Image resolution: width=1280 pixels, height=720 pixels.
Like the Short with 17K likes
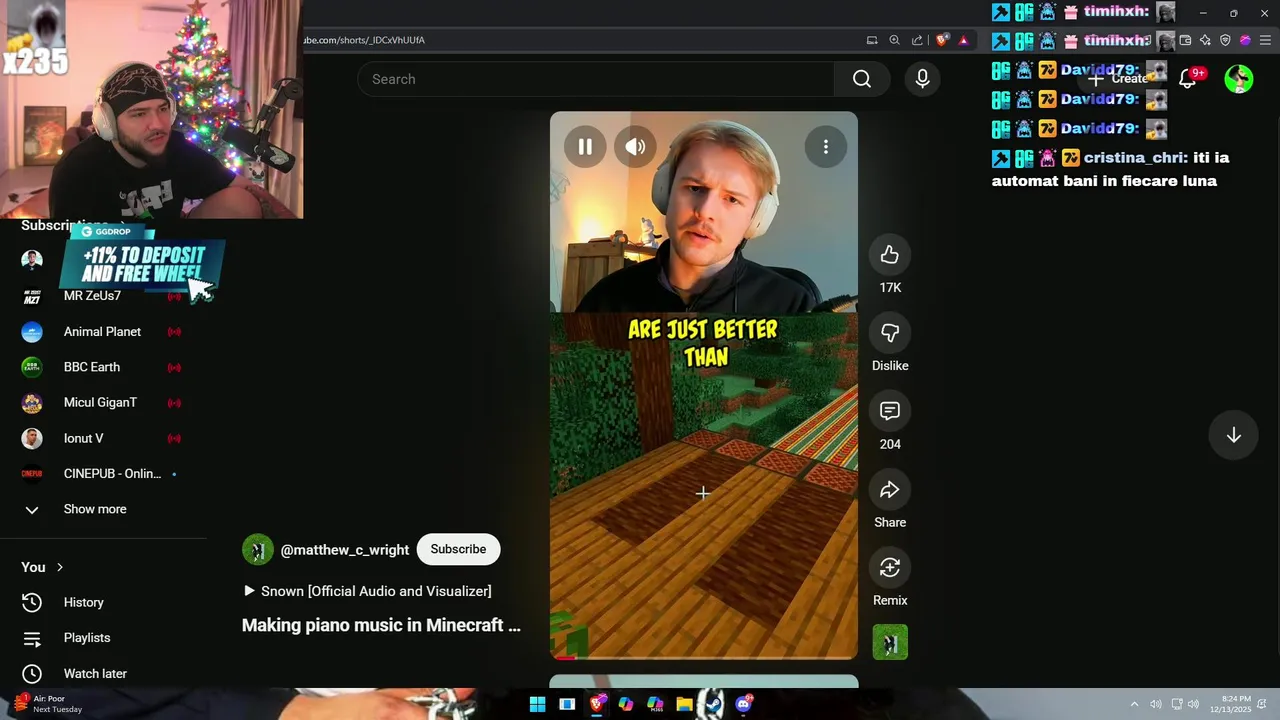point(890,255)
